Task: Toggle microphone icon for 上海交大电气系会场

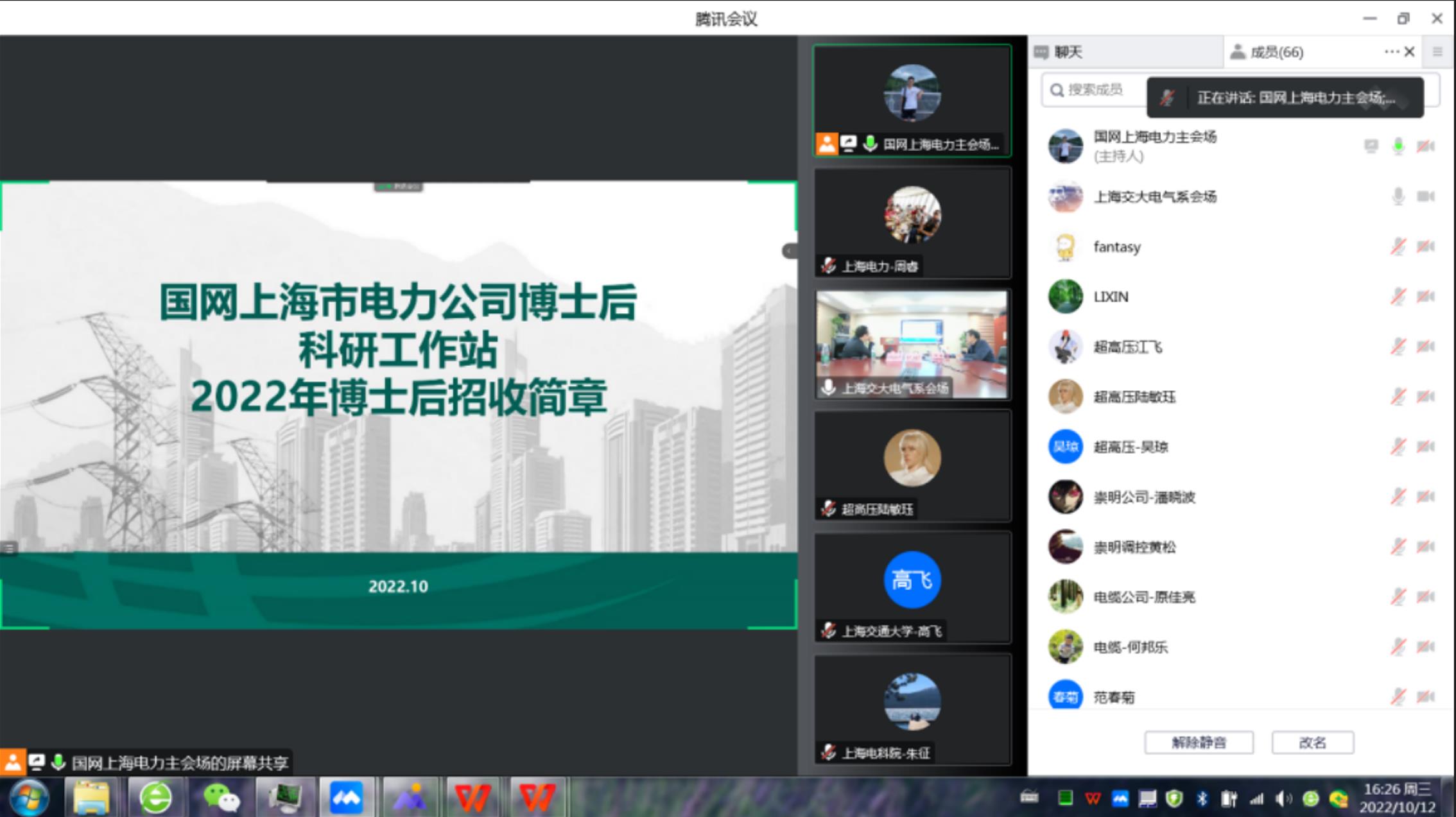Action: pyautogui.click(x=1398, y=196)
